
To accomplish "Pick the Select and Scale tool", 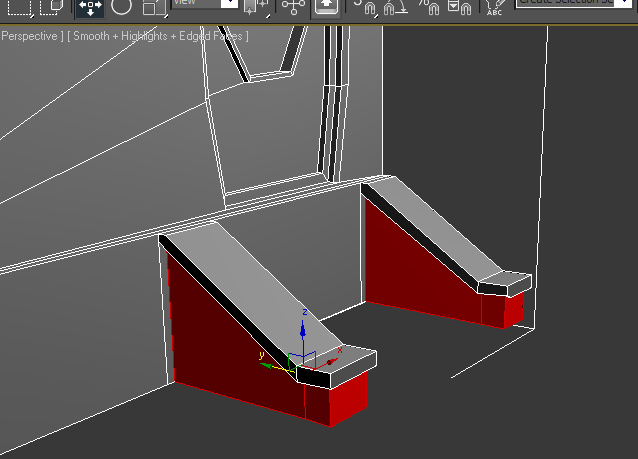I will (x=153, y=7).
